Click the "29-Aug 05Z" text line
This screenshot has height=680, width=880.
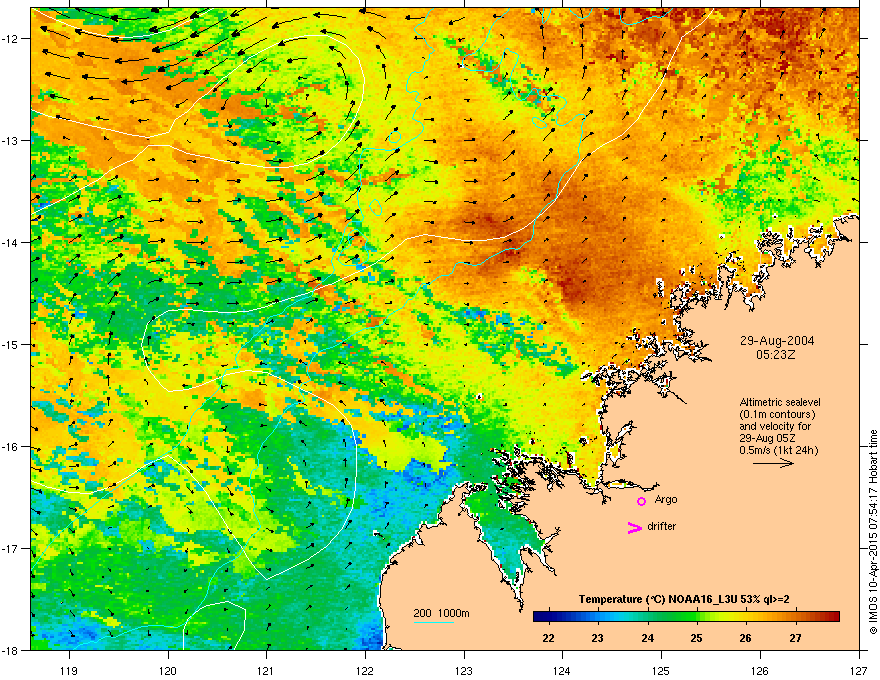767,438
